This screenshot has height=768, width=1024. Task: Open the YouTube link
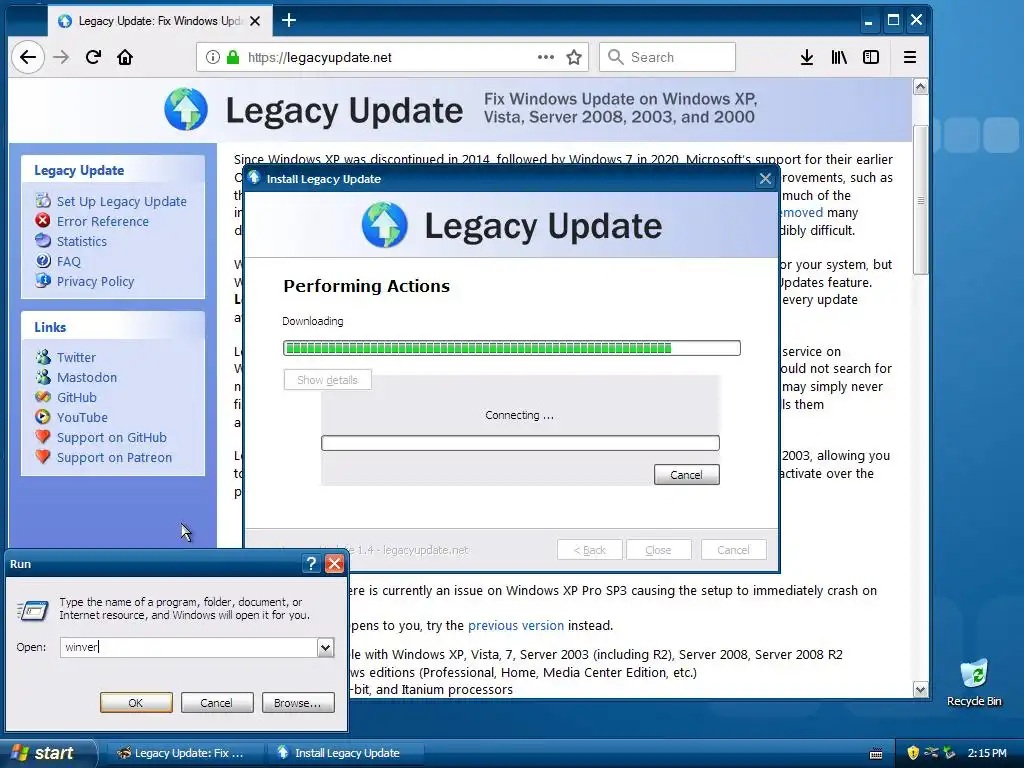(82, 417)
